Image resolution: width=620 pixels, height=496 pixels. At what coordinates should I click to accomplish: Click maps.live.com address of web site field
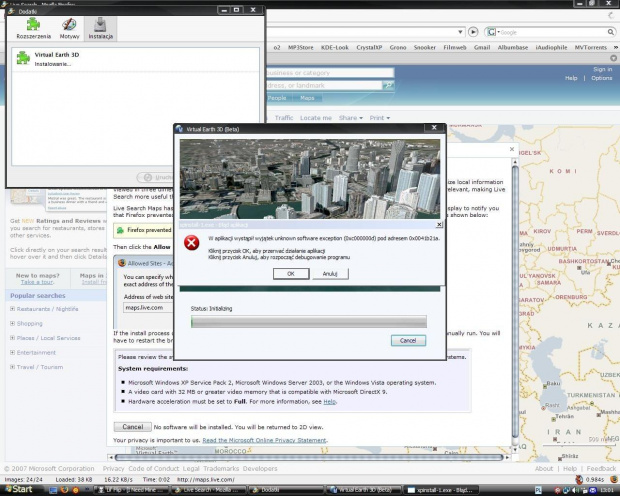(x=148, y=307)
